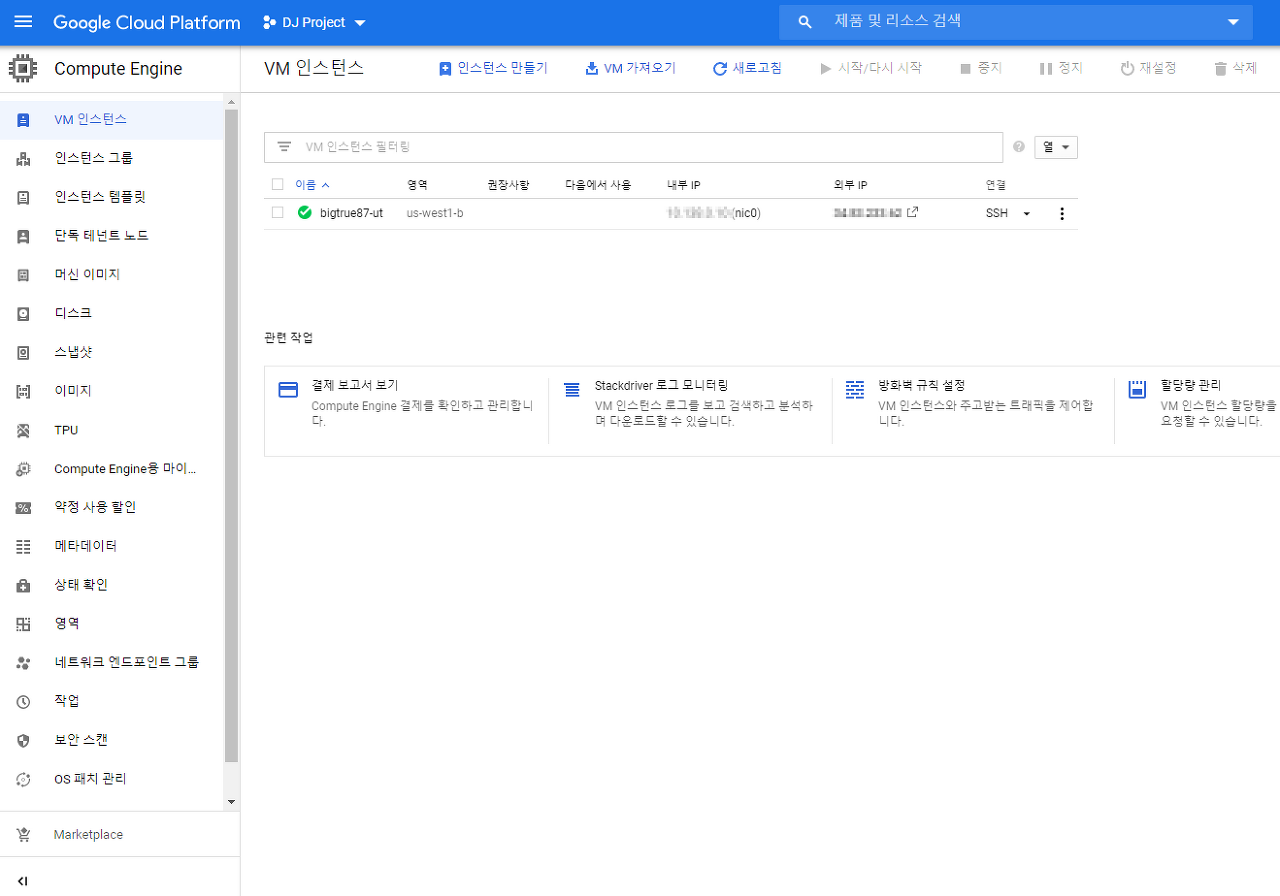1280x896 pixels.
Task: Check the bigtrue87-ut row checkbox
Action: pyautogui.click(x=278, y=212)
